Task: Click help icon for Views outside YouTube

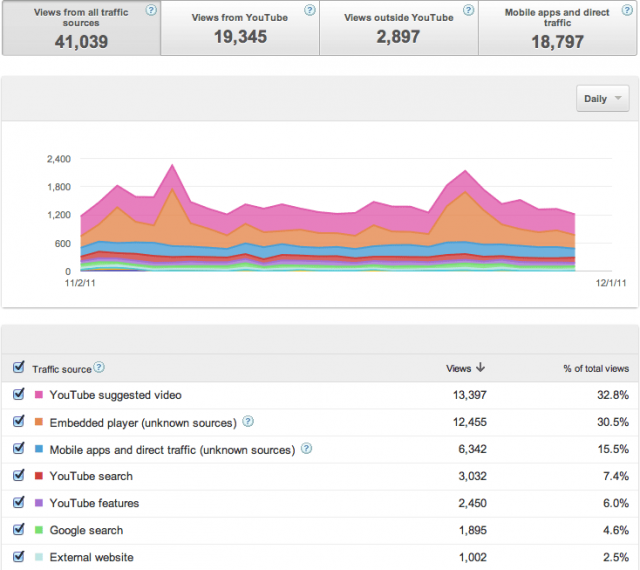Action: point(469,10)
